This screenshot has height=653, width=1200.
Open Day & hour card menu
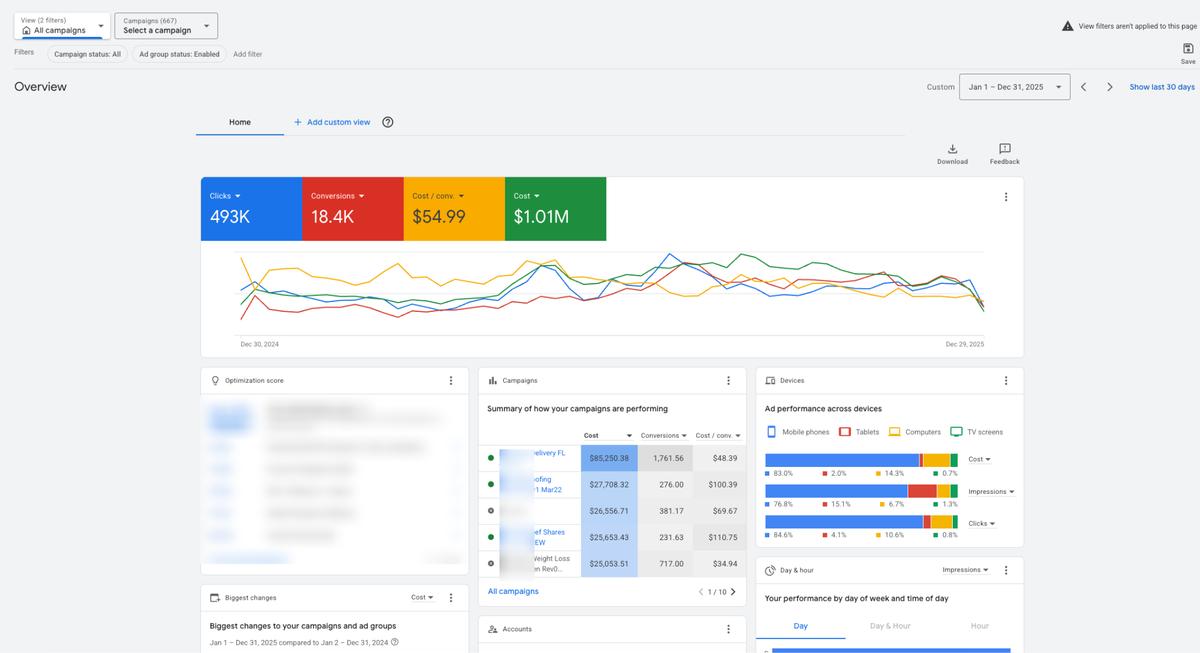(x=1006, y=570)
